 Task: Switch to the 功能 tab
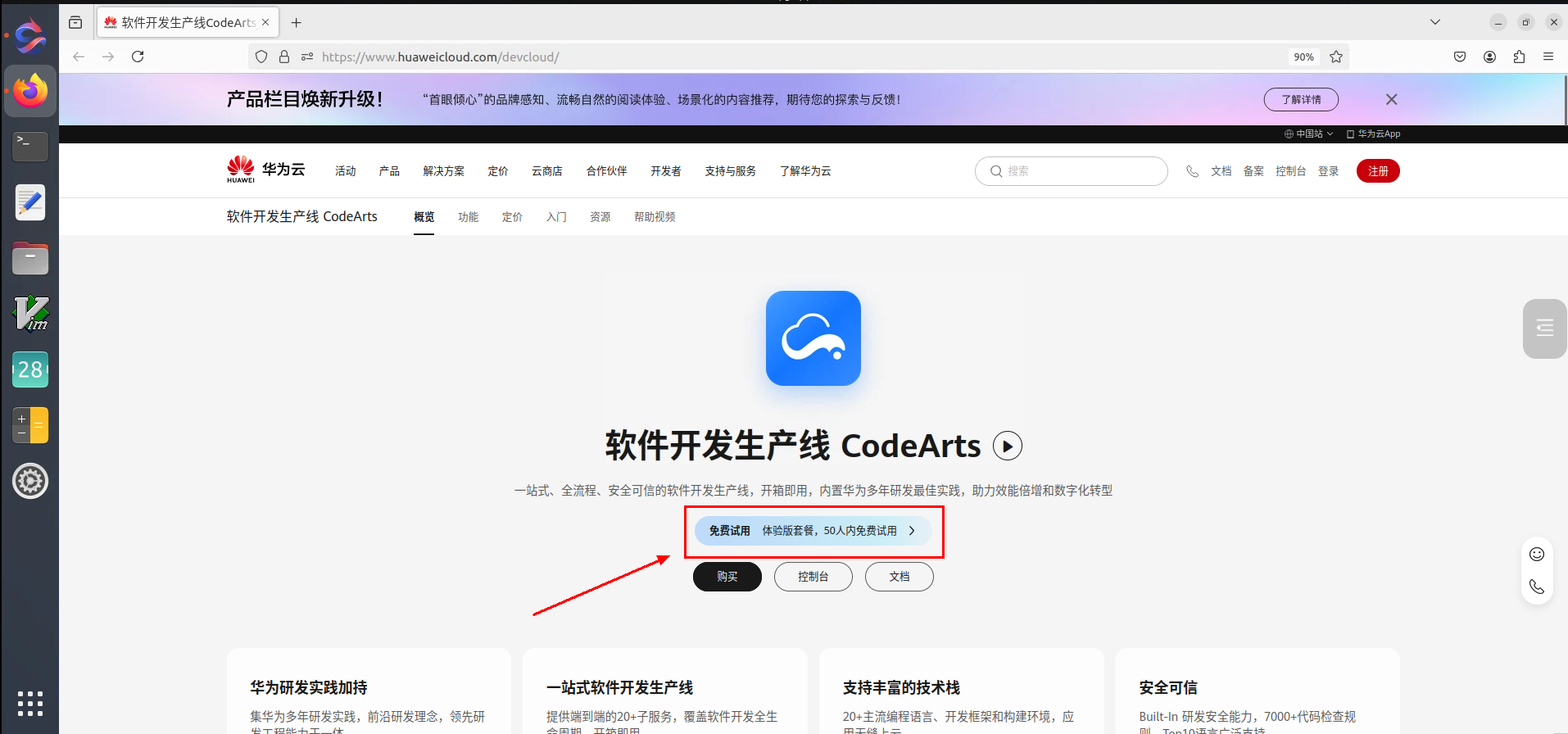click(469, 217)
